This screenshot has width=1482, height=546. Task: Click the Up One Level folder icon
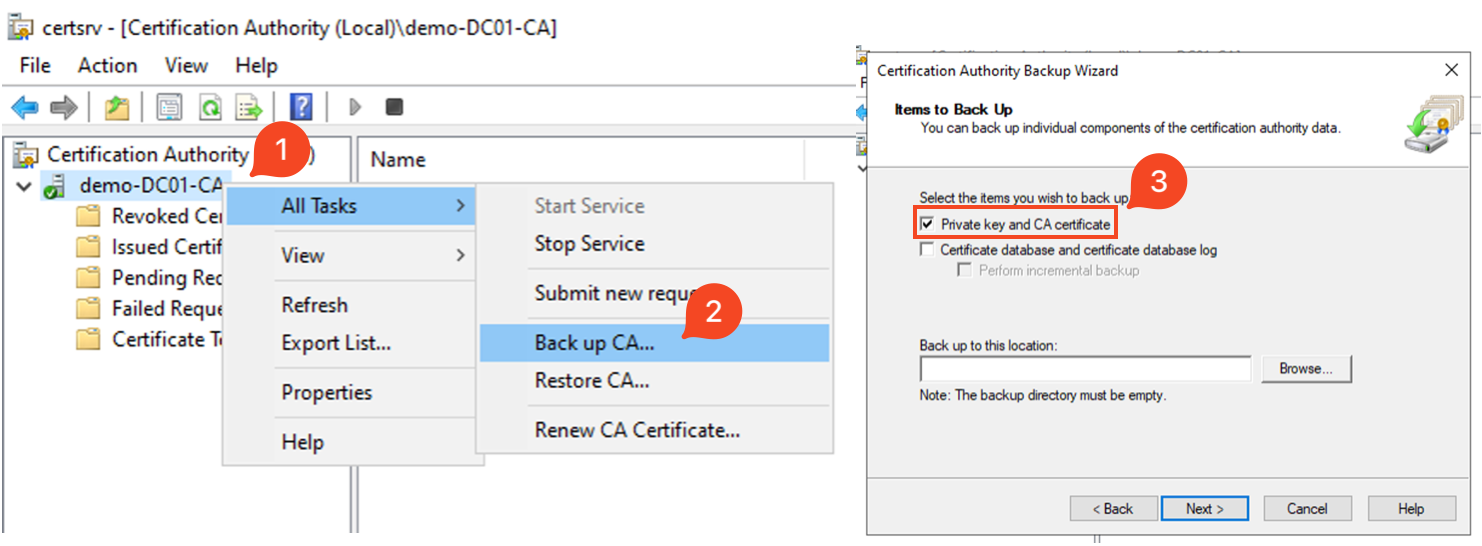[118, 107]
